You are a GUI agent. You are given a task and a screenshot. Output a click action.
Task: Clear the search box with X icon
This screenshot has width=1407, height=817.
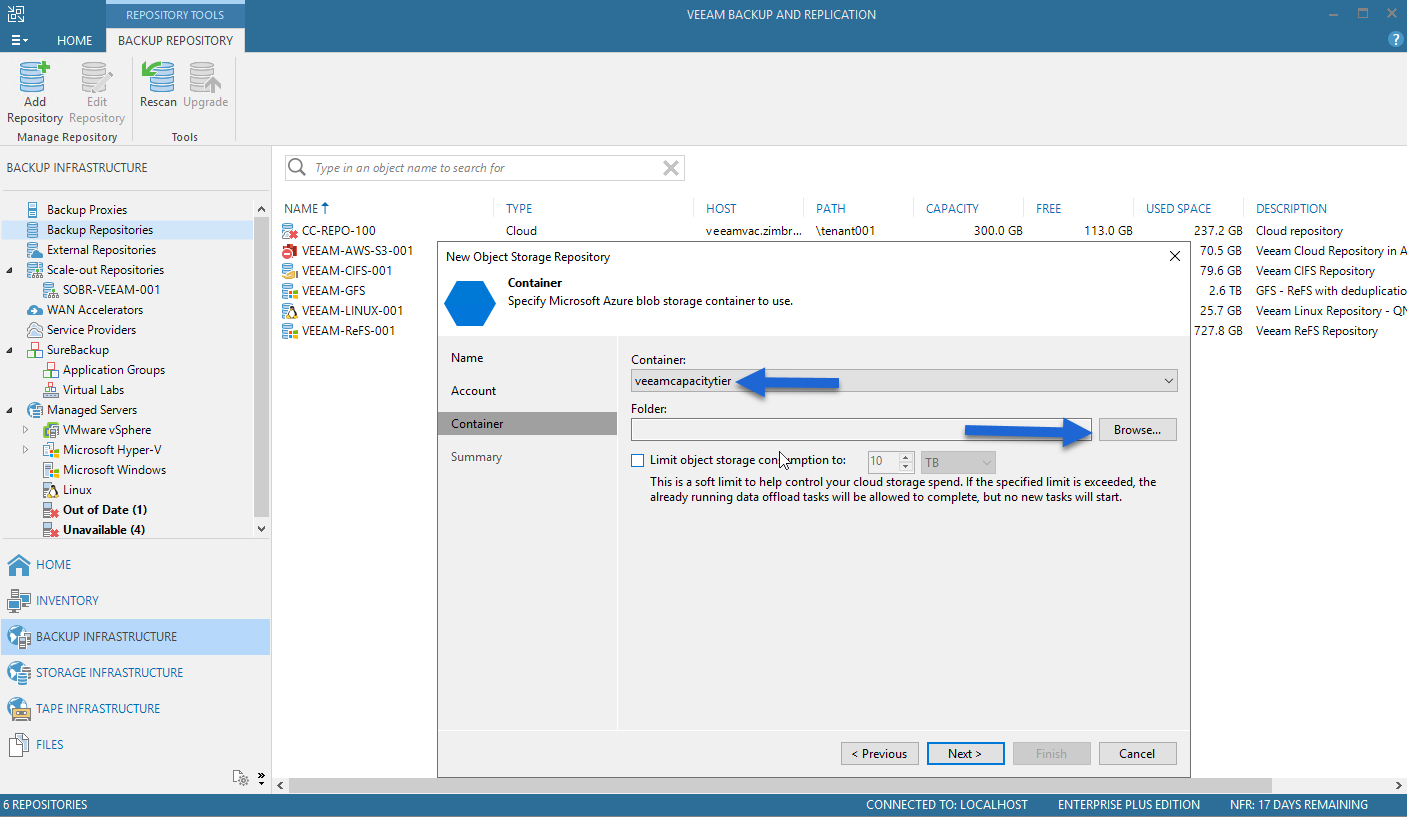point(671,168)
